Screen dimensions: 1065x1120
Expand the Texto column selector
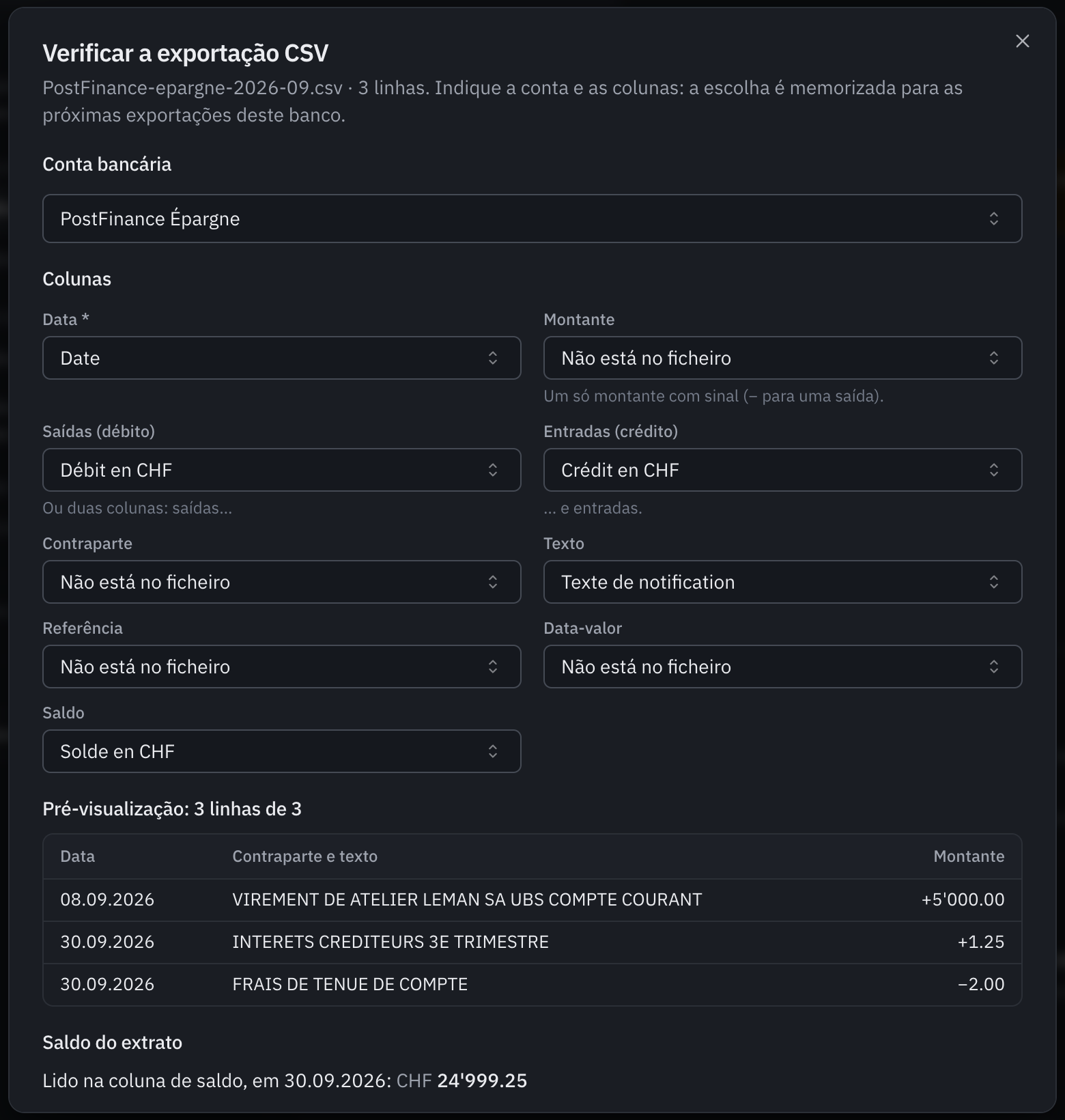tap(782, 582)
